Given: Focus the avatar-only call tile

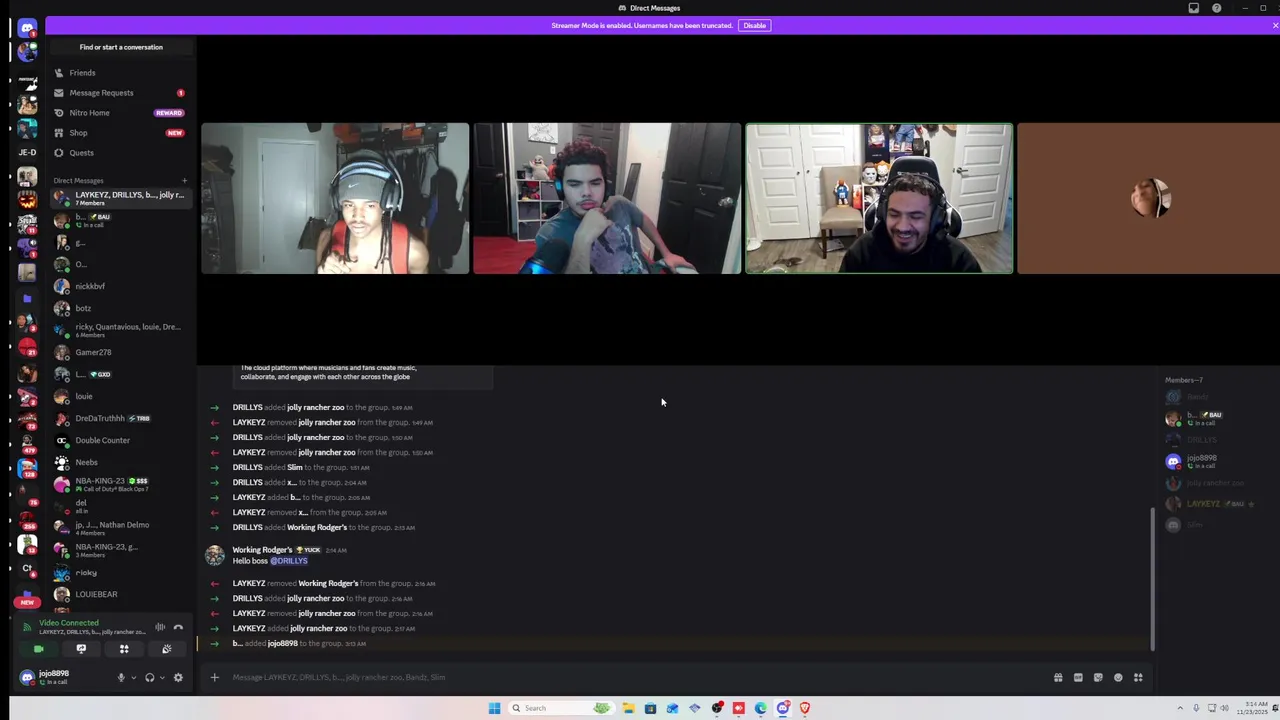Looking at the screenshot, I should pos(1148,198).
